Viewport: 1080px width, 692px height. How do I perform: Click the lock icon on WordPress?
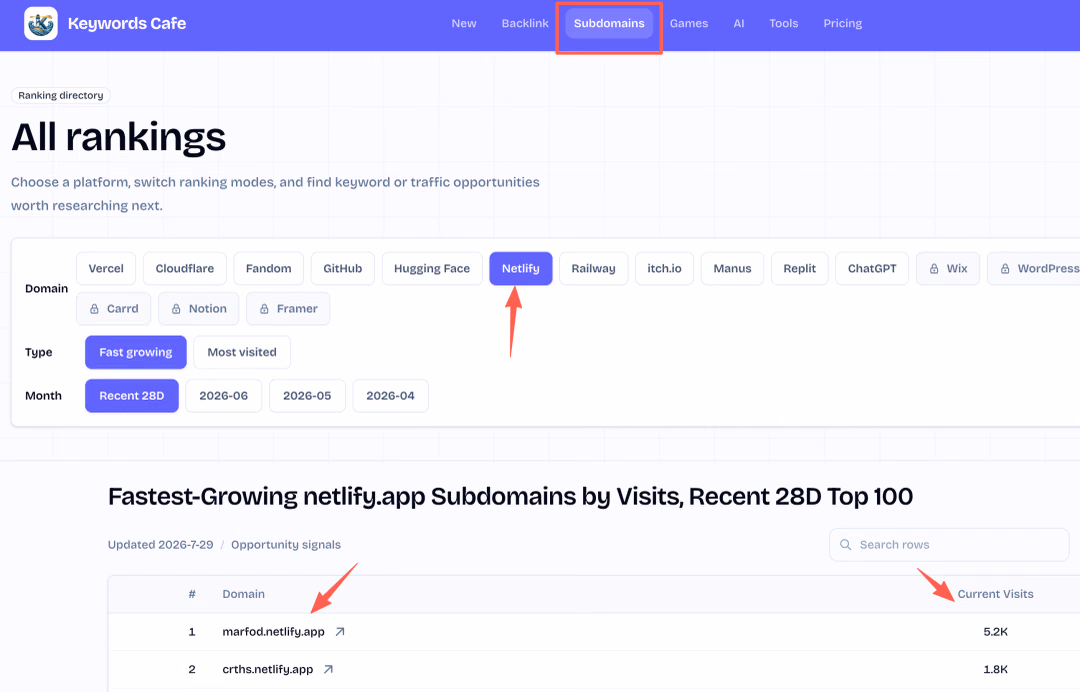[x=1005, y=269]
